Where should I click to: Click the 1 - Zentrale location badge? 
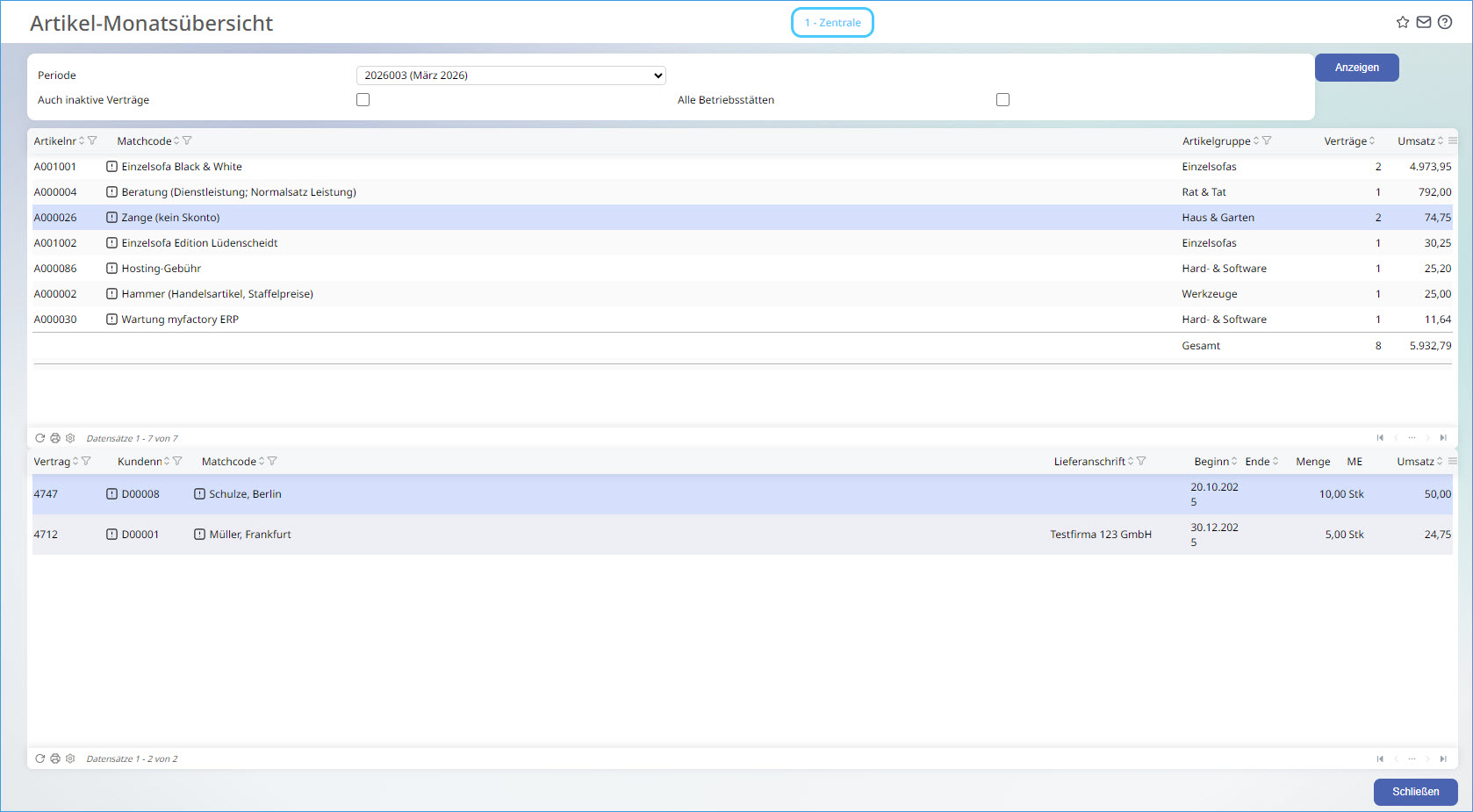[832, 23]
